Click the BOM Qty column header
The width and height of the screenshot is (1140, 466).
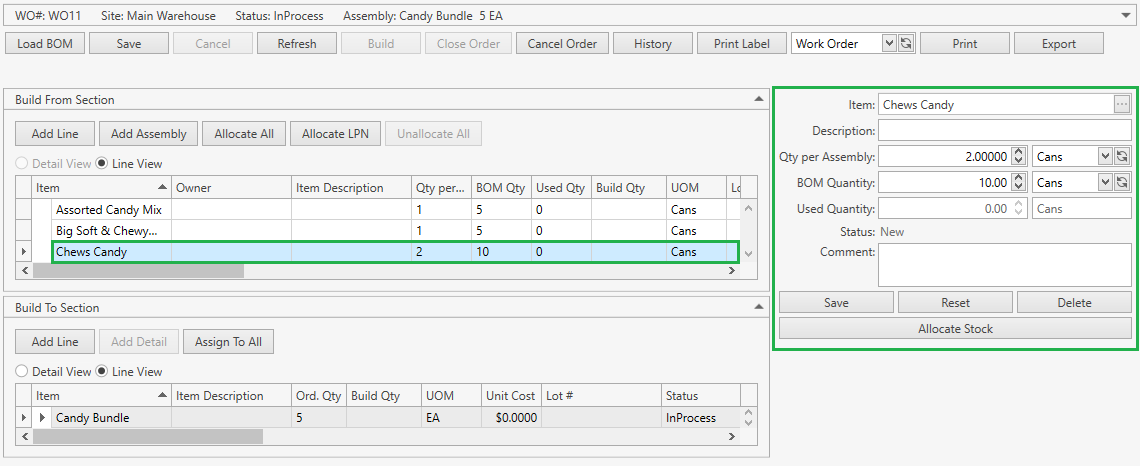(x=502, y=187)
